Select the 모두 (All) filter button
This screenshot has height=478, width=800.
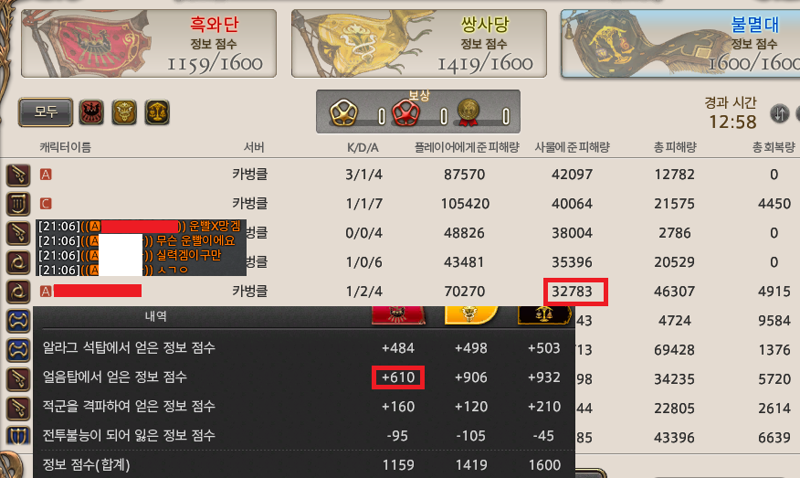pyautogui.click(x=45, y=112)
